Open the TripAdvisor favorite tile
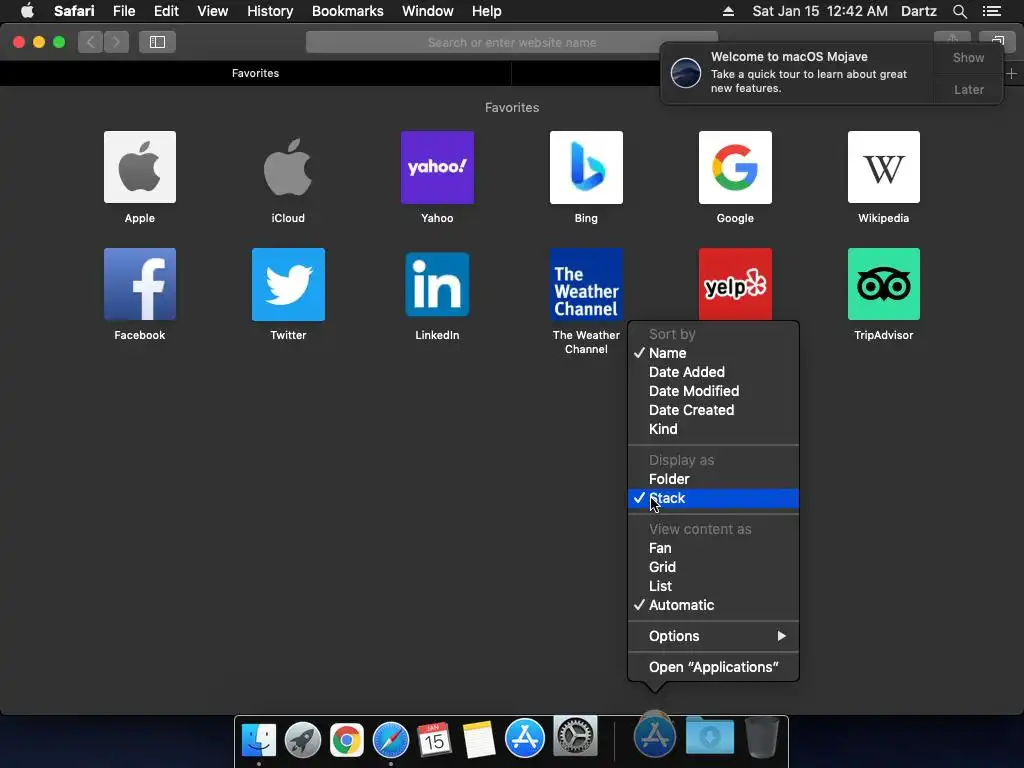Image resolution: width=1024 pixels, height=768 pixels. click(x=884, y=284)
